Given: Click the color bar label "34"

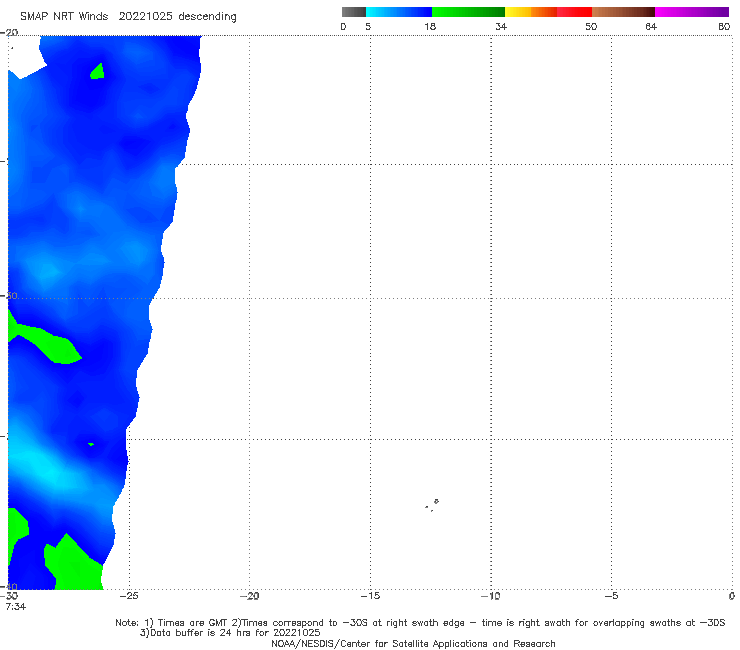Looking at the screenshot, I should coord(501,27).
